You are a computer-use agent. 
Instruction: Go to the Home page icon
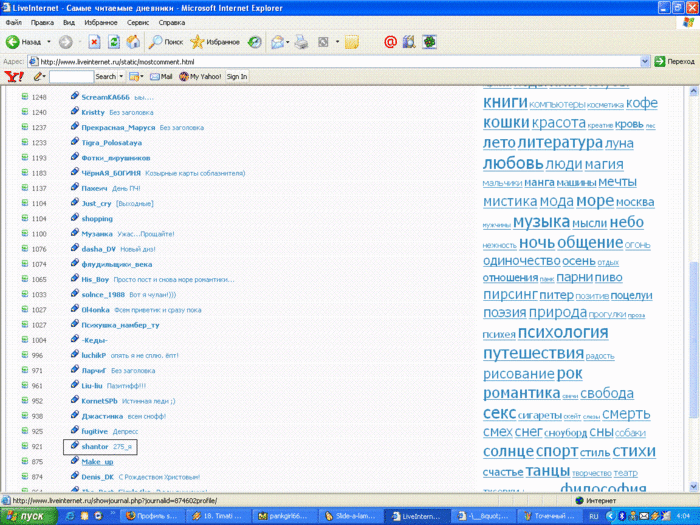133,42
